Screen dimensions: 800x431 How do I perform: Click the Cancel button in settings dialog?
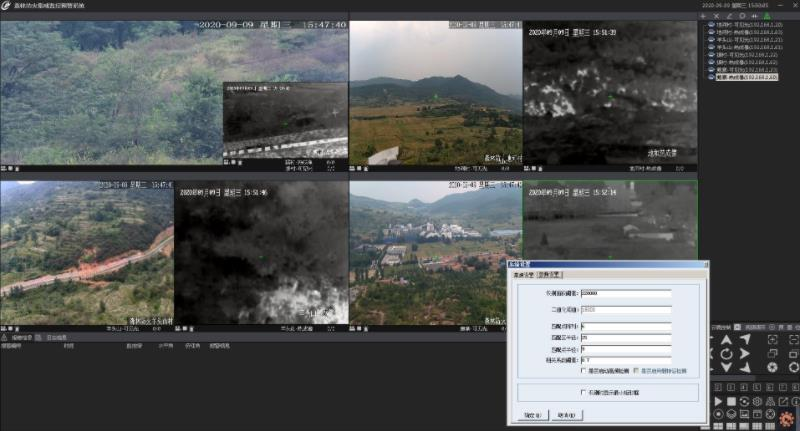(565, 415)
